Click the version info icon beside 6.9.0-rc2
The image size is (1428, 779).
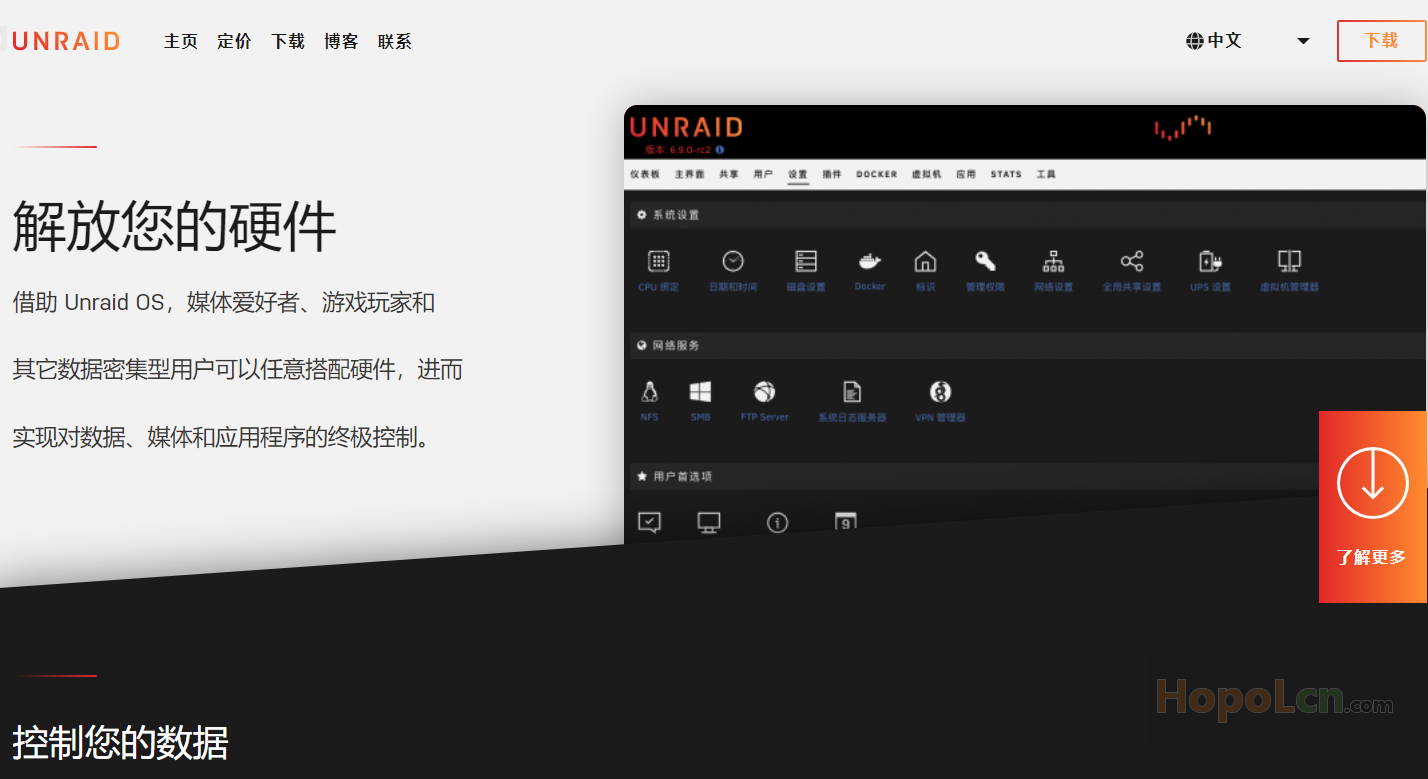pyautogui.click(x=720, y=150)
